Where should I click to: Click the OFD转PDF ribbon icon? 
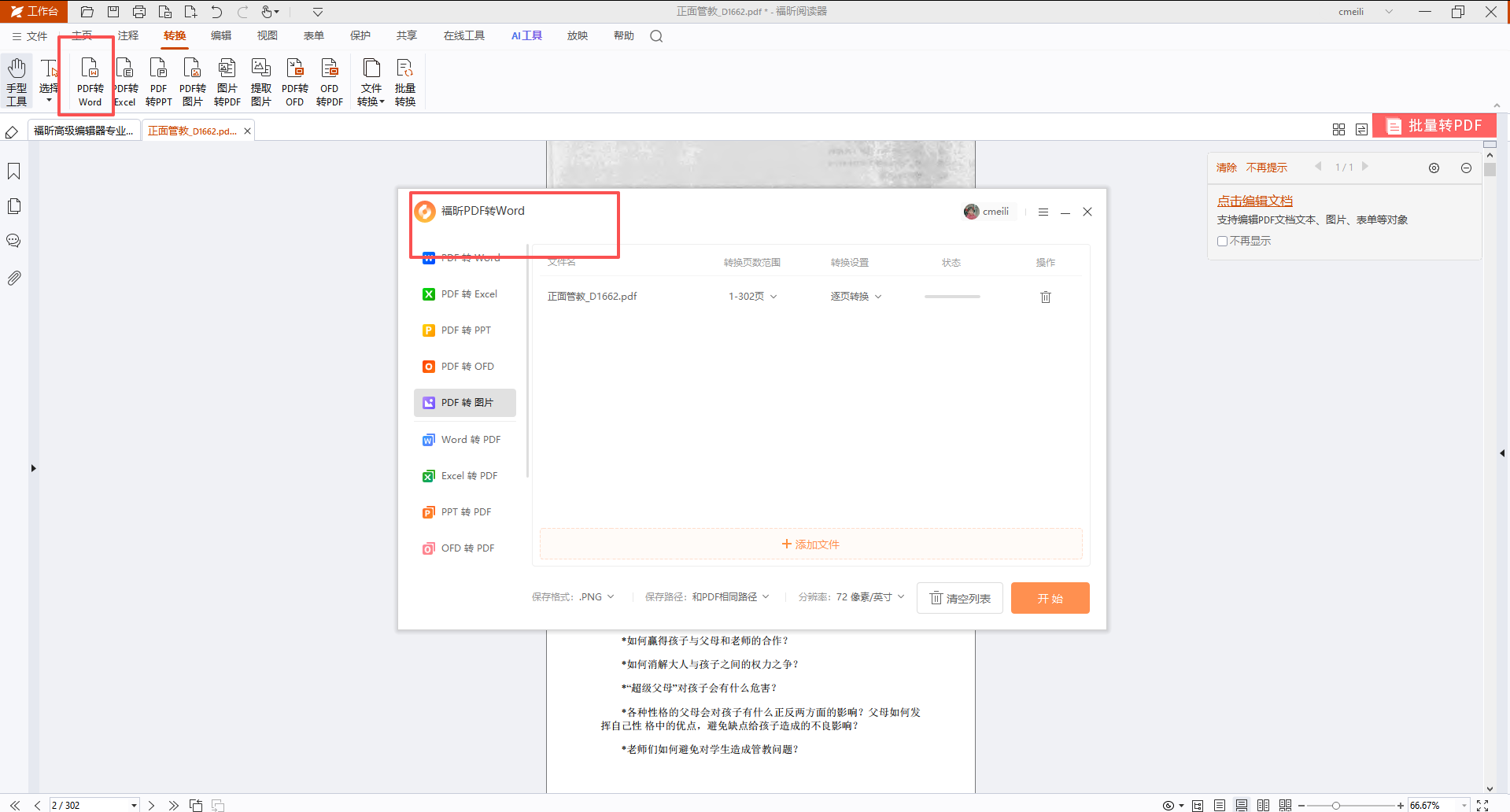click(x=330, y=81)
